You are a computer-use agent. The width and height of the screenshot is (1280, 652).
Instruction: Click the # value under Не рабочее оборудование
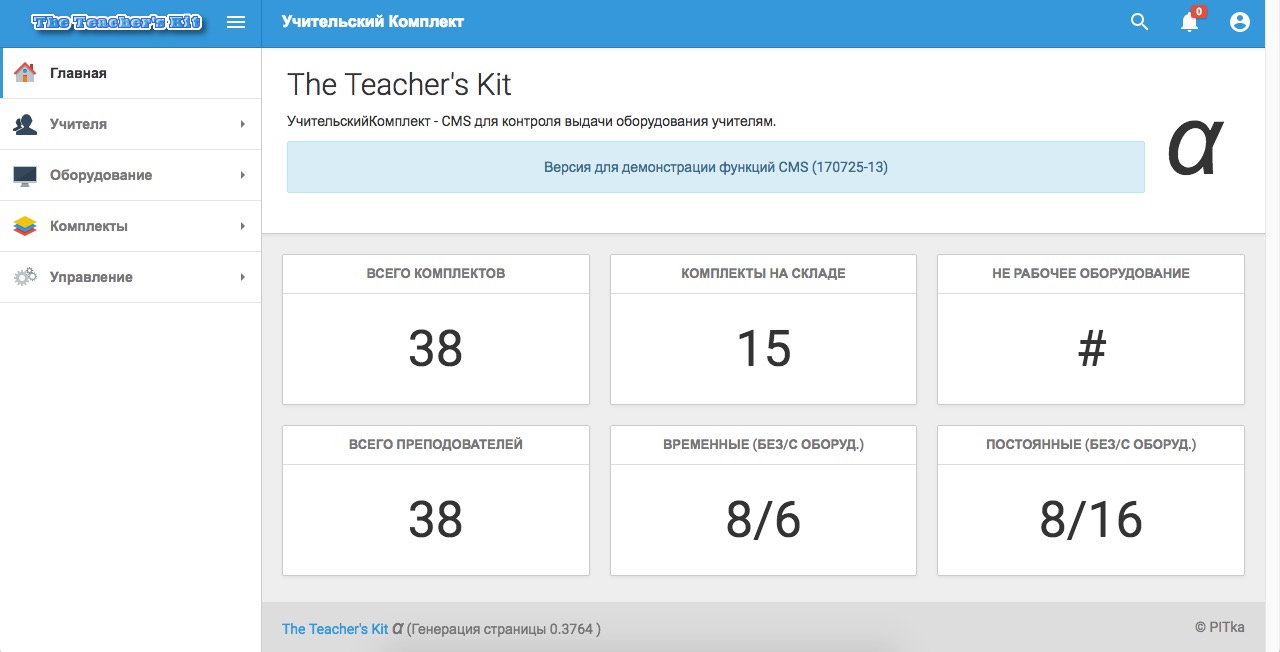[x=1092, y=349]
